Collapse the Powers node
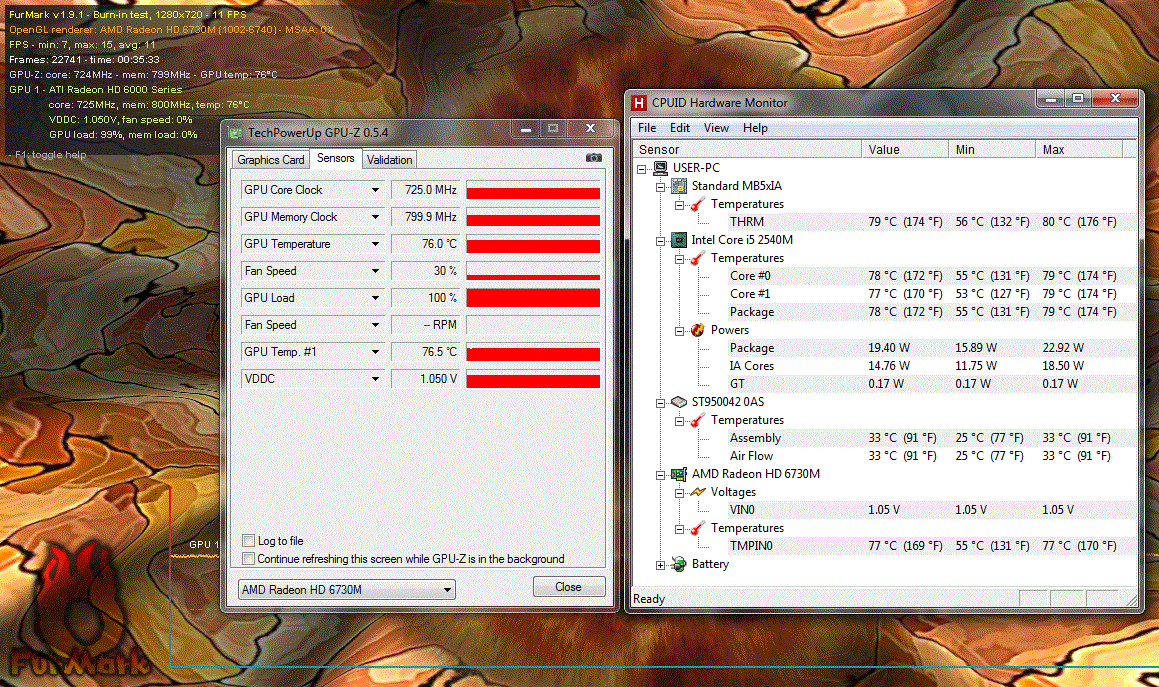The image size is (1159, 687). 679,331
